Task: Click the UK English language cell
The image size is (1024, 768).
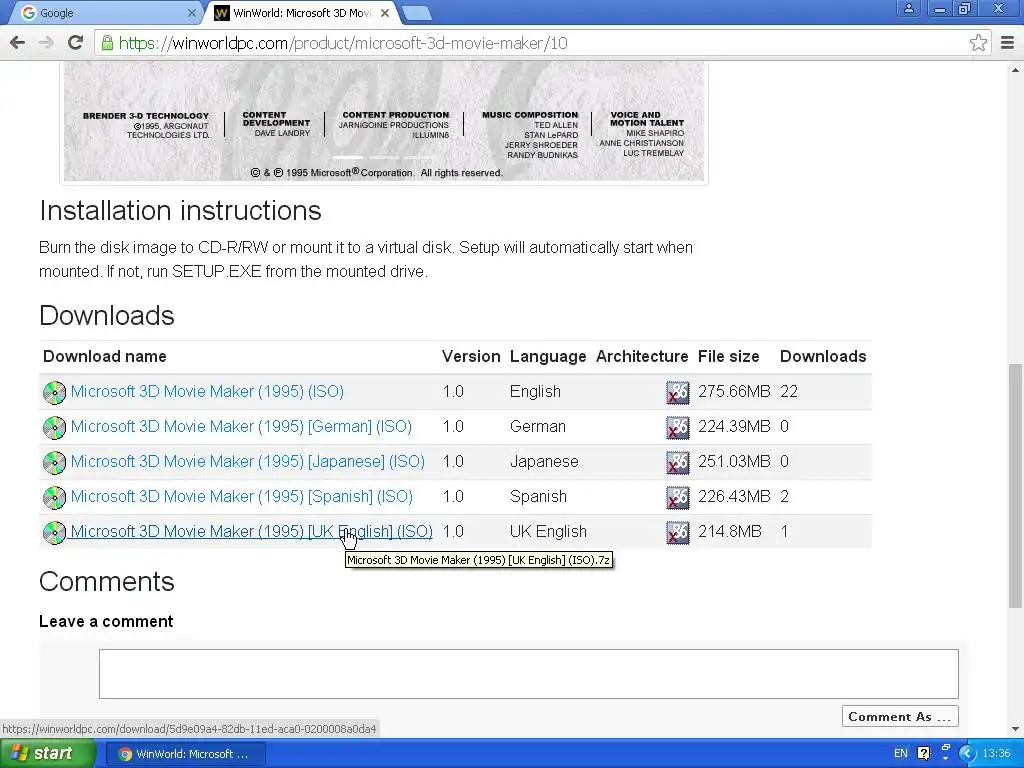Action: tap(548, 532)
